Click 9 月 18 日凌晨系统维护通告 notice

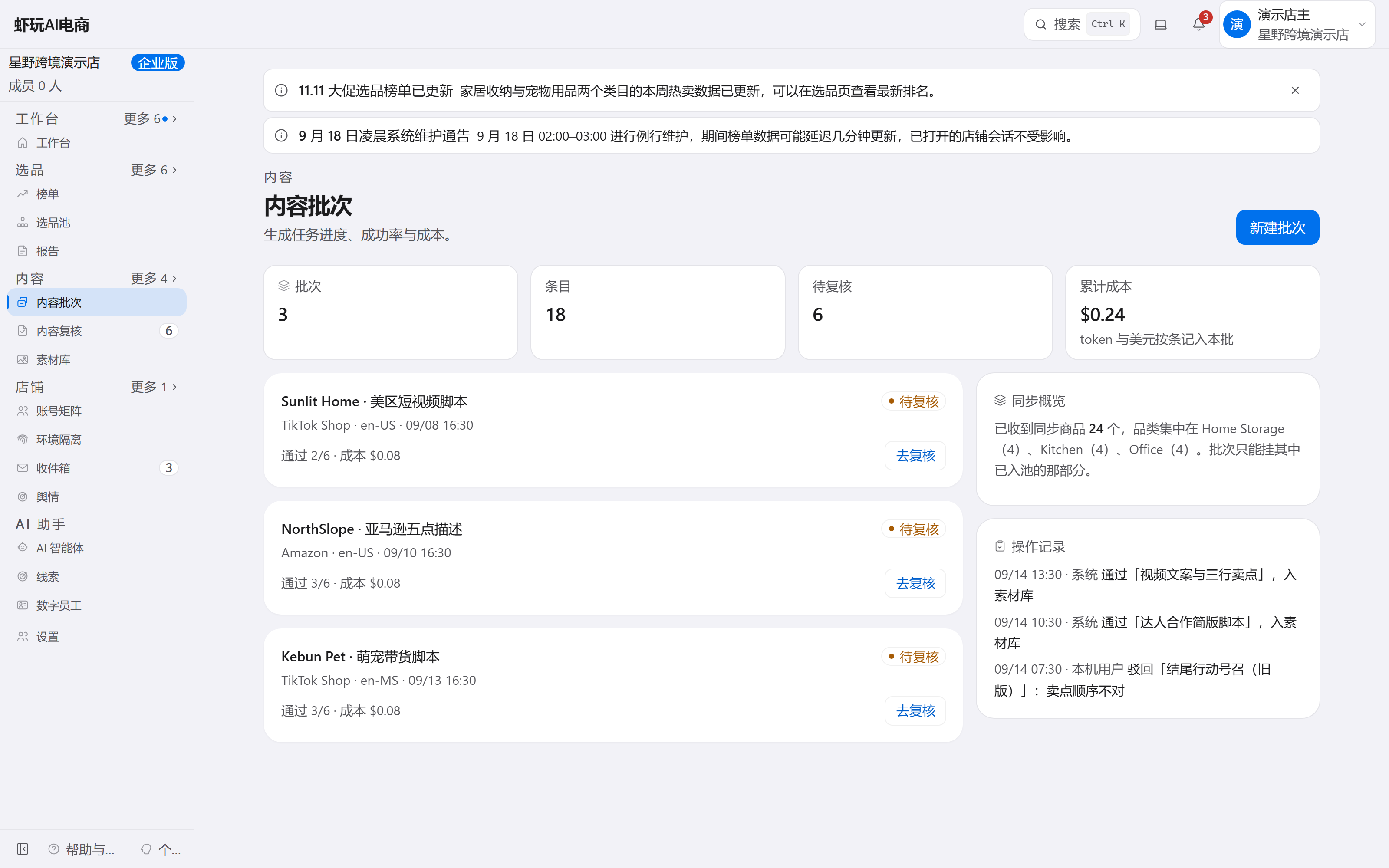tap(791, 136)
